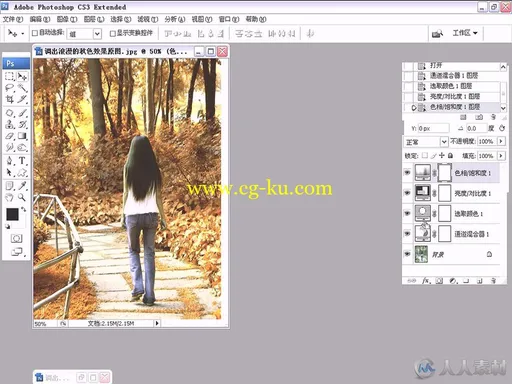Image resolution: width=512 pixels, height=384 pixels.
Task: Open the tool preset picker arrow
Action: pyautogui.click(x=23, y=34)
